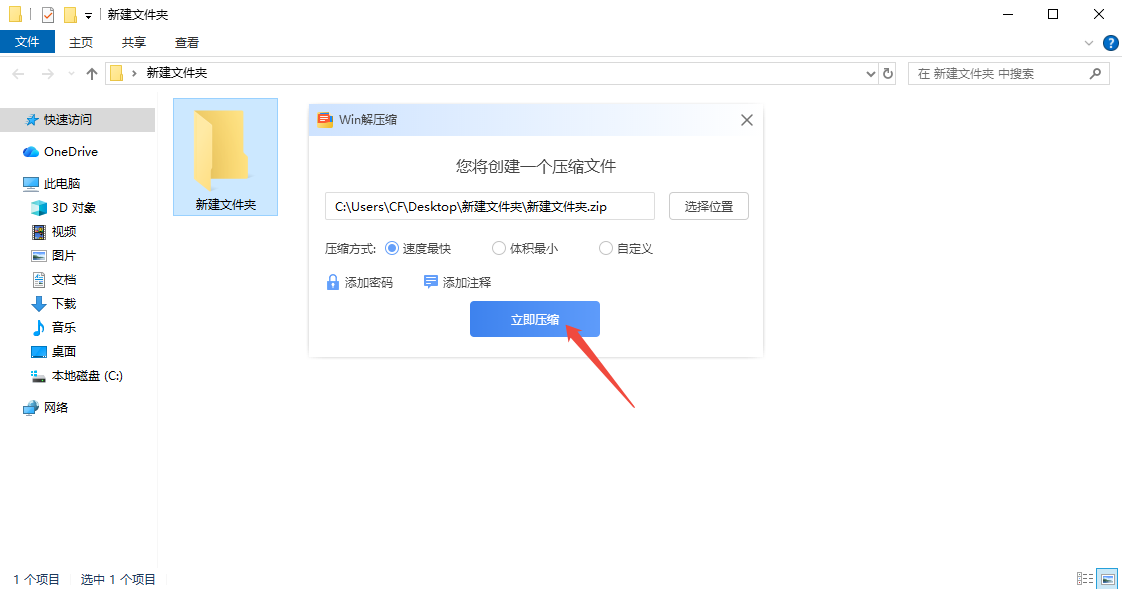This screenshot has width=1122, height=589.
Task: Expand the address bar history dropdown
Action: click(870, 73)
